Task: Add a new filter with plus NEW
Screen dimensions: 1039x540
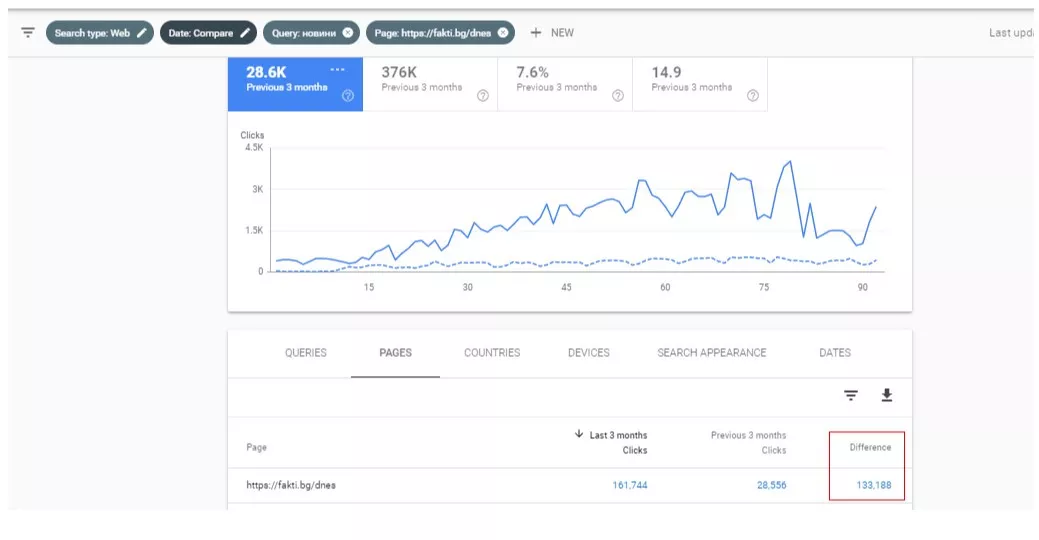Action: tap(552, 32)
